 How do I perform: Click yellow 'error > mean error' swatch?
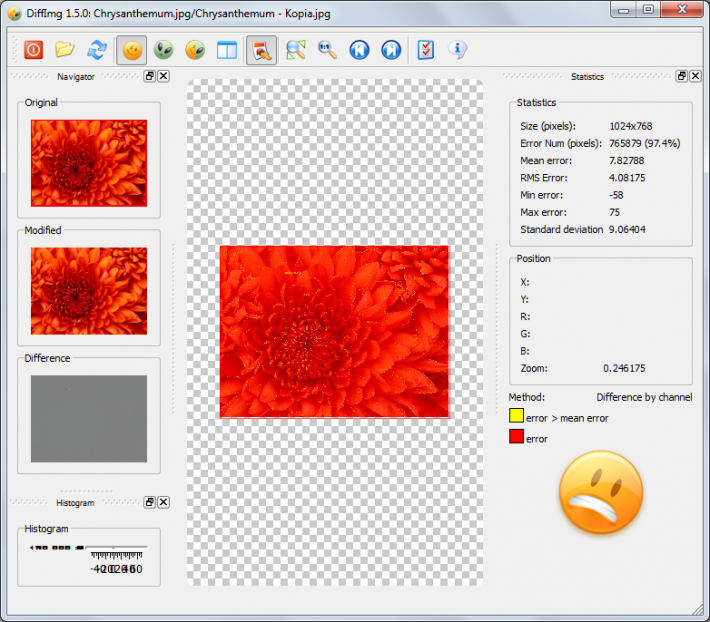coord(516,416)
